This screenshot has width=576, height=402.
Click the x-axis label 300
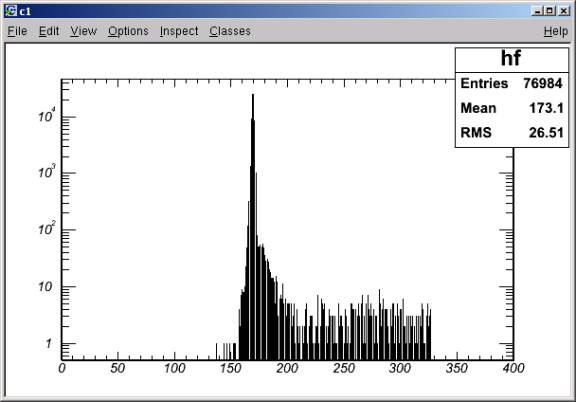pyautogui.click(x=400, y=368)
